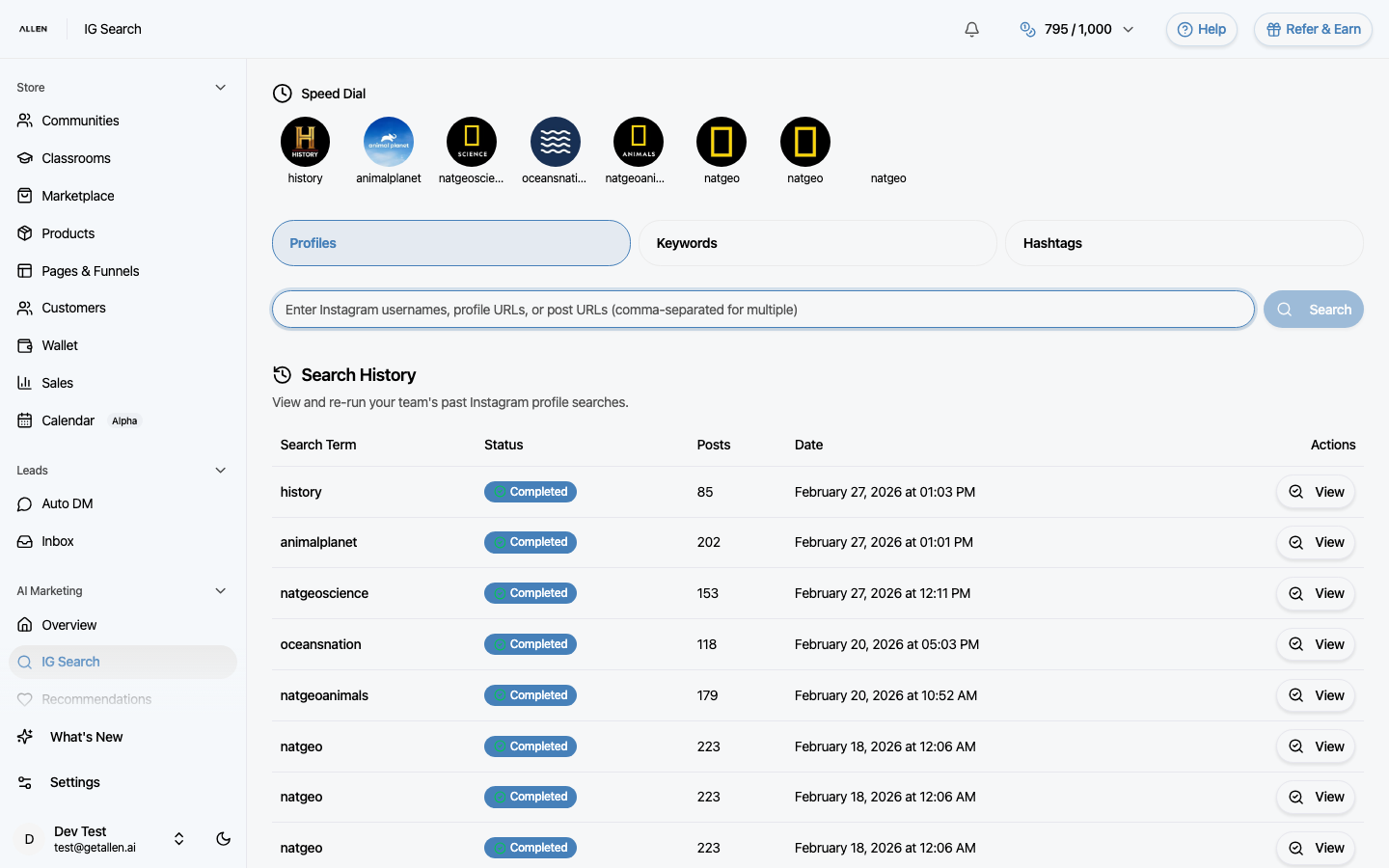Open the history profile from Speed Dial
Viewport: 1389px width, 868px height.
[x=305, y=142]
